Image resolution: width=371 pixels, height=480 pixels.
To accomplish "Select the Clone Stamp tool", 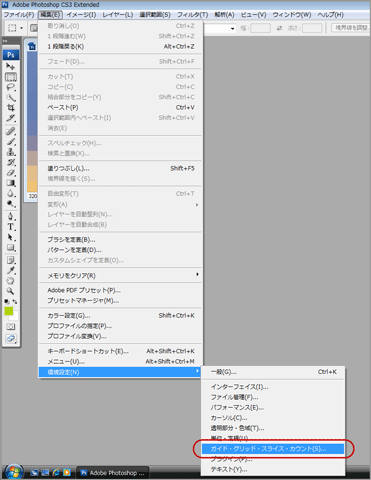I will click(11, 152).
